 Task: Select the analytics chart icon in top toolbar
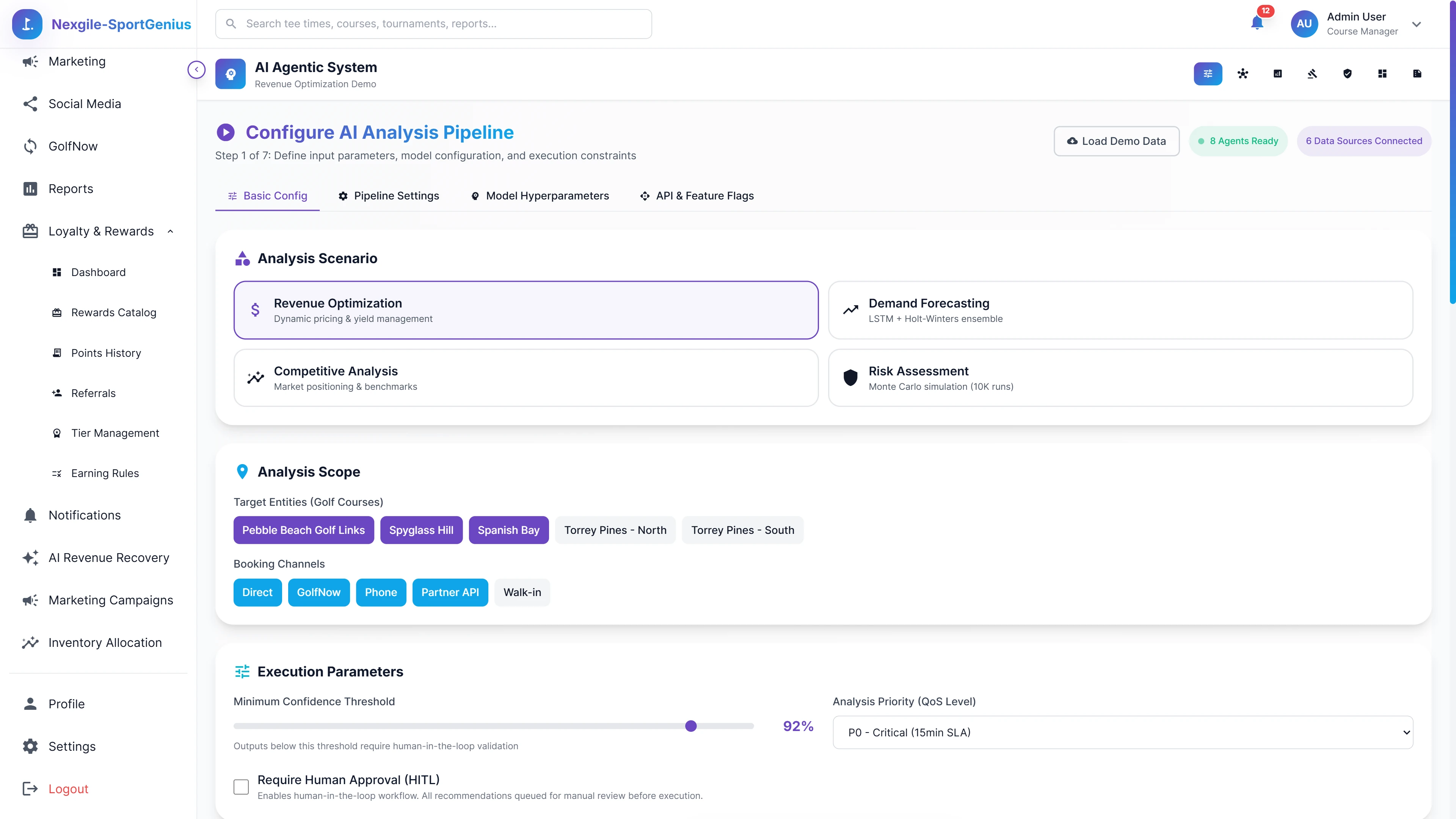pyautogui.click(x=1277, y=74)
